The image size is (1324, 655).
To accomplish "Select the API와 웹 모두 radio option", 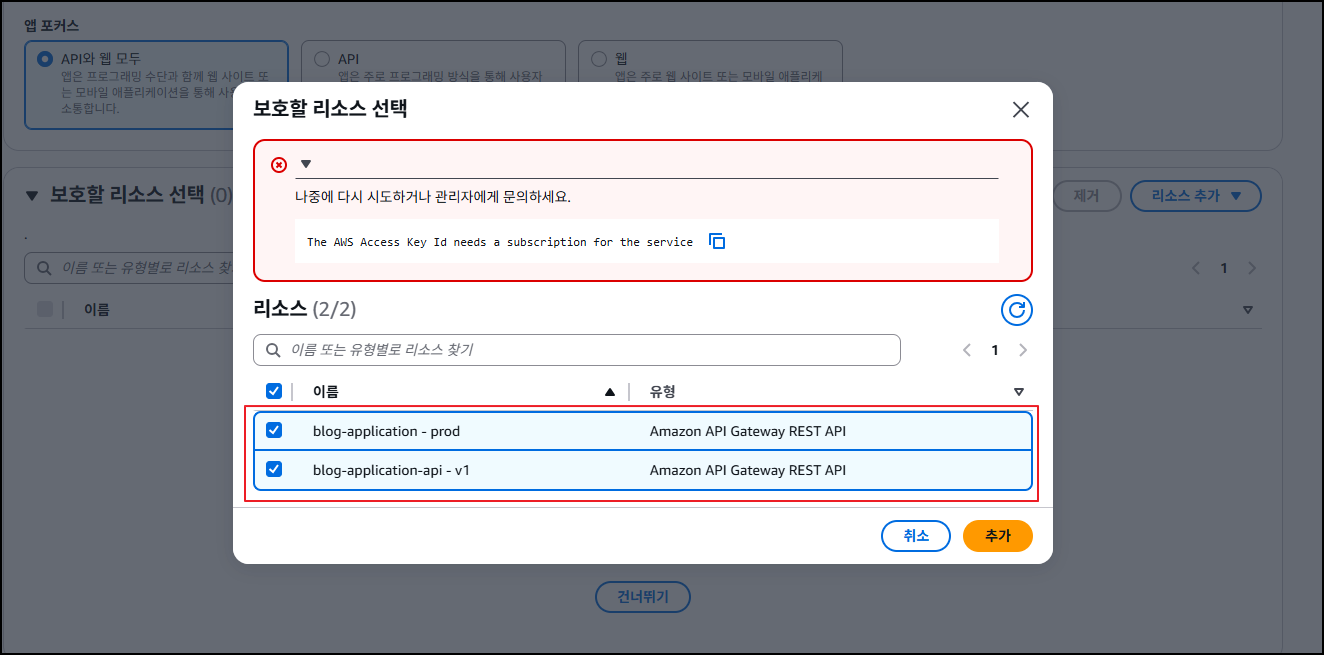I will (x=45, y=59).
